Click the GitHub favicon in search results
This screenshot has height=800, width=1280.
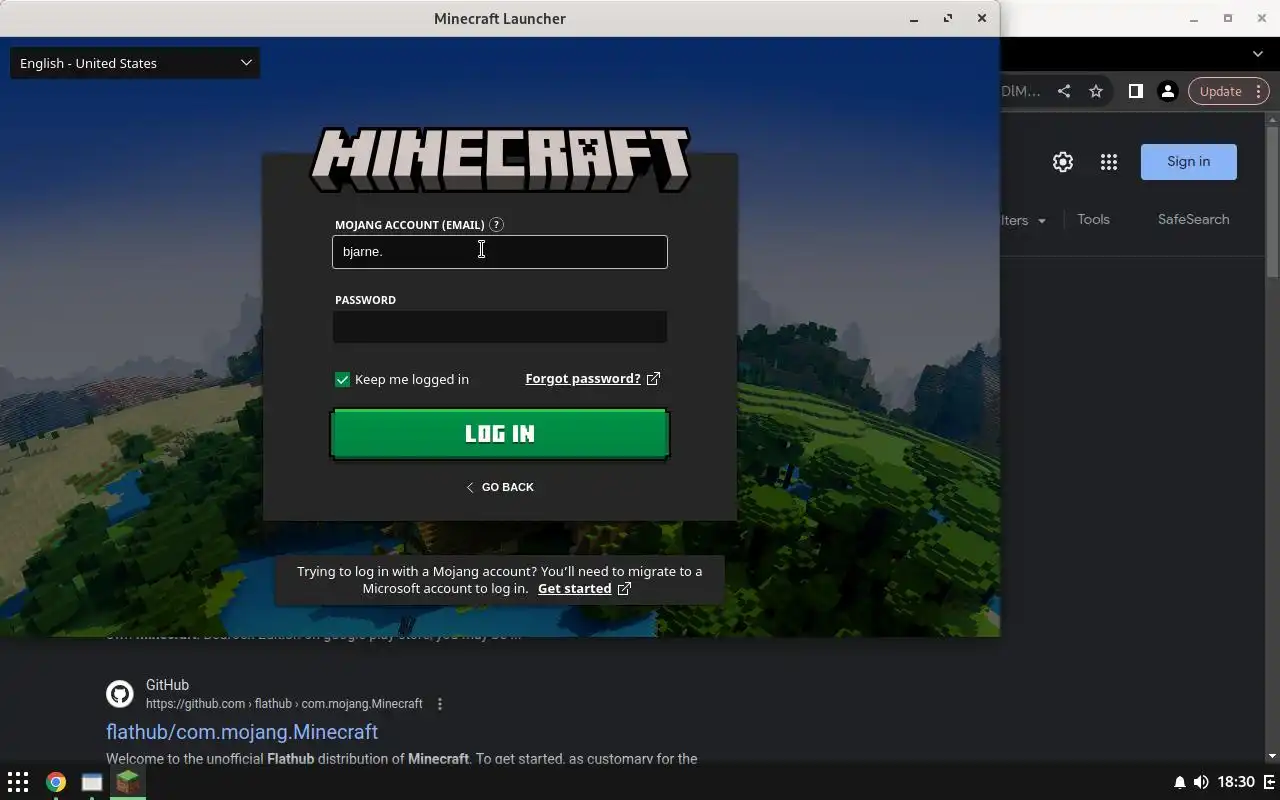coord(120,694)
